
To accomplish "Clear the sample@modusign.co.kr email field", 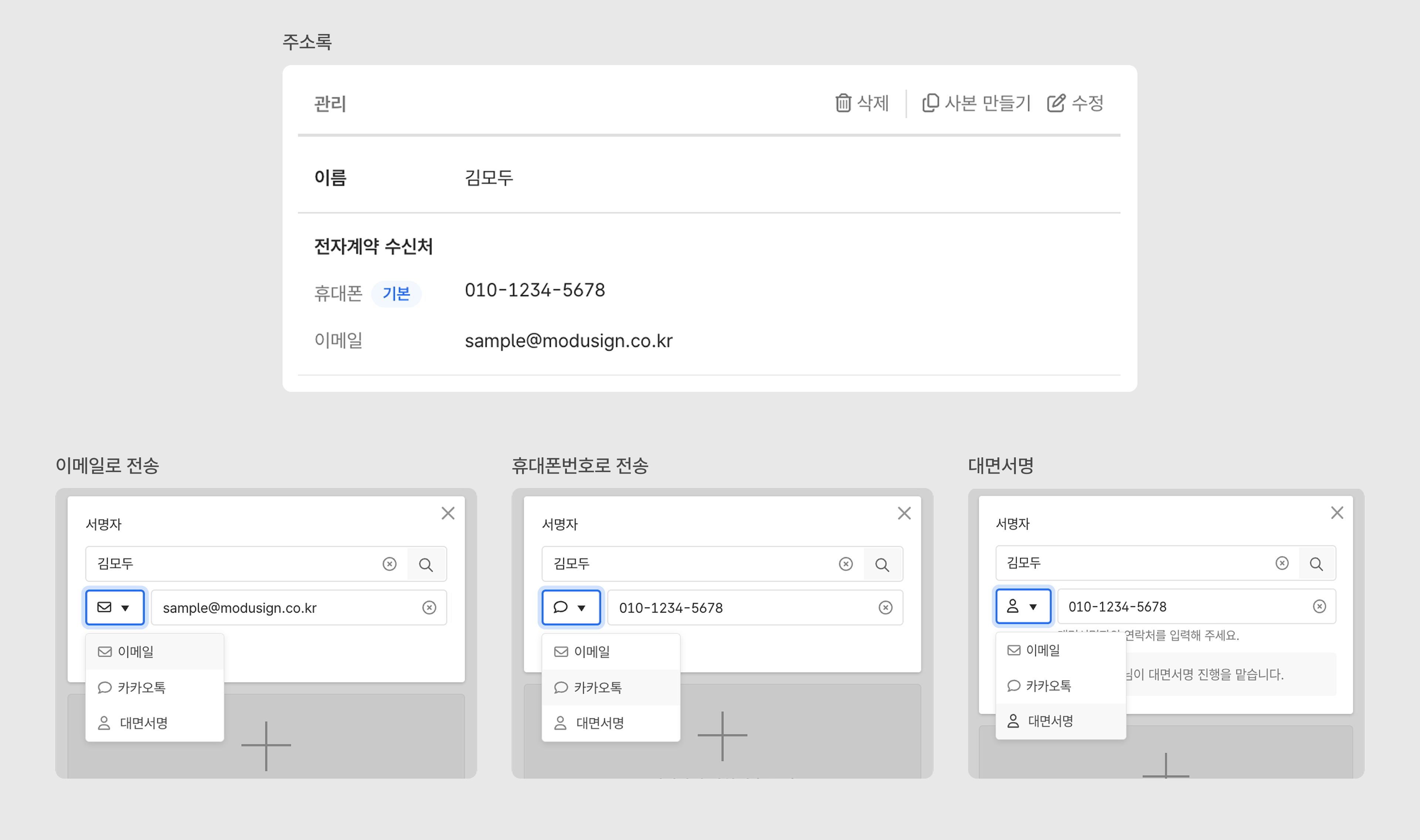I will (429, 607).
